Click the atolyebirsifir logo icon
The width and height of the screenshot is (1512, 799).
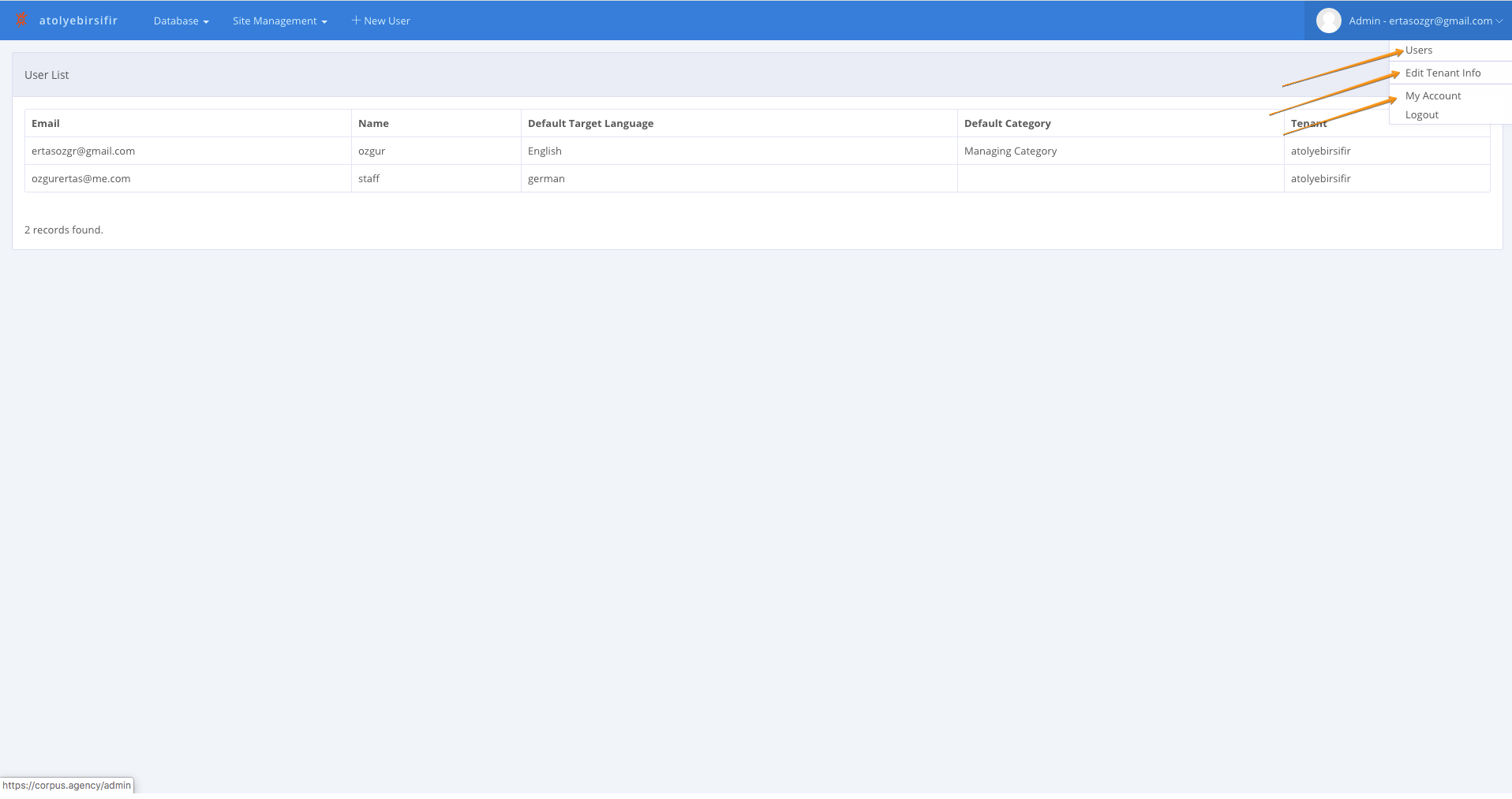pos(21,21)
